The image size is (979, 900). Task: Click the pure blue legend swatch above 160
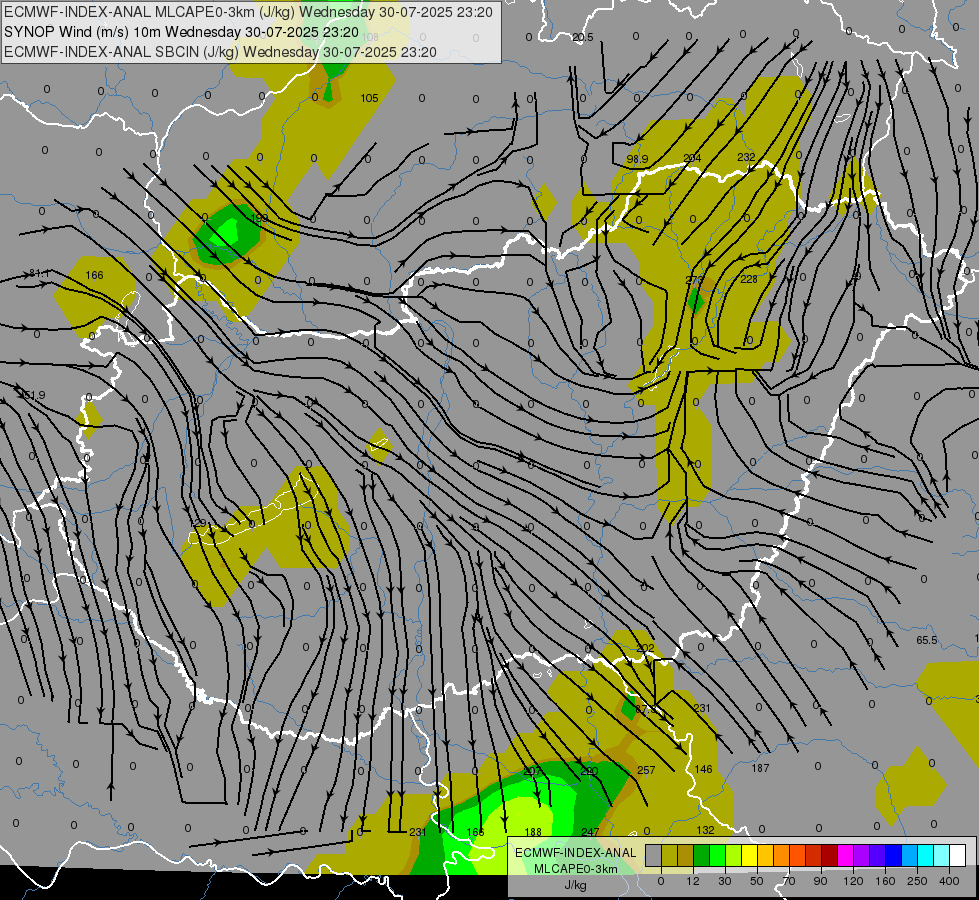click(893, 856)
